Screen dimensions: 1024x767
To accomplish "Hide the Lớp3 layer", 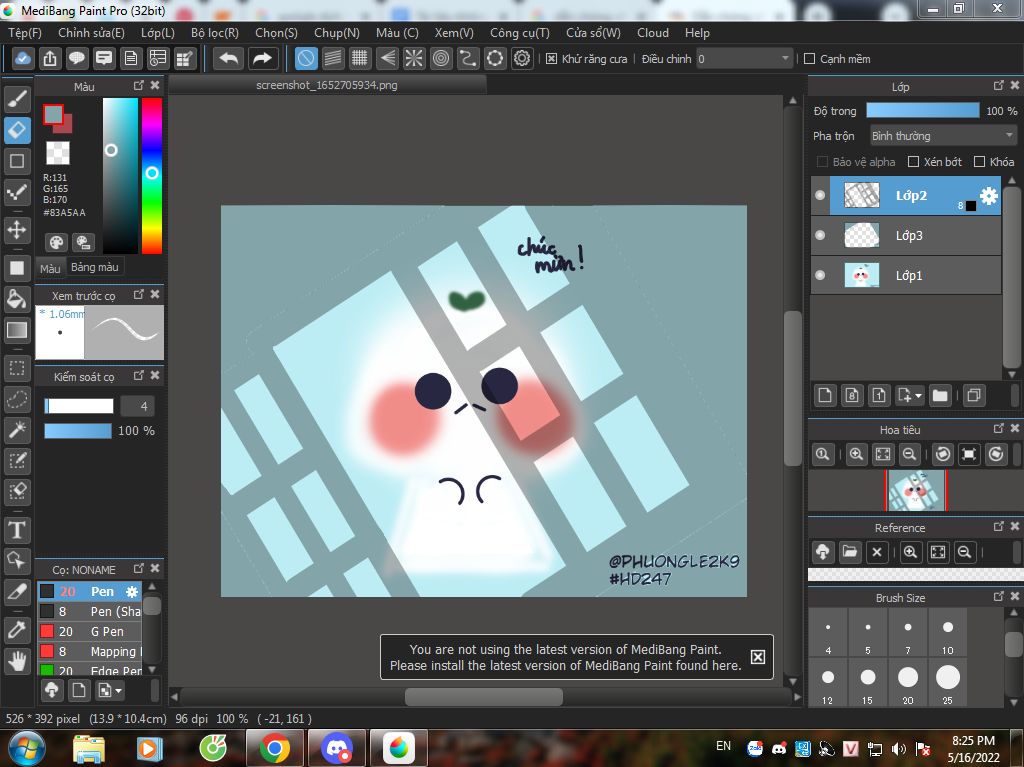I will pos(820,235).
